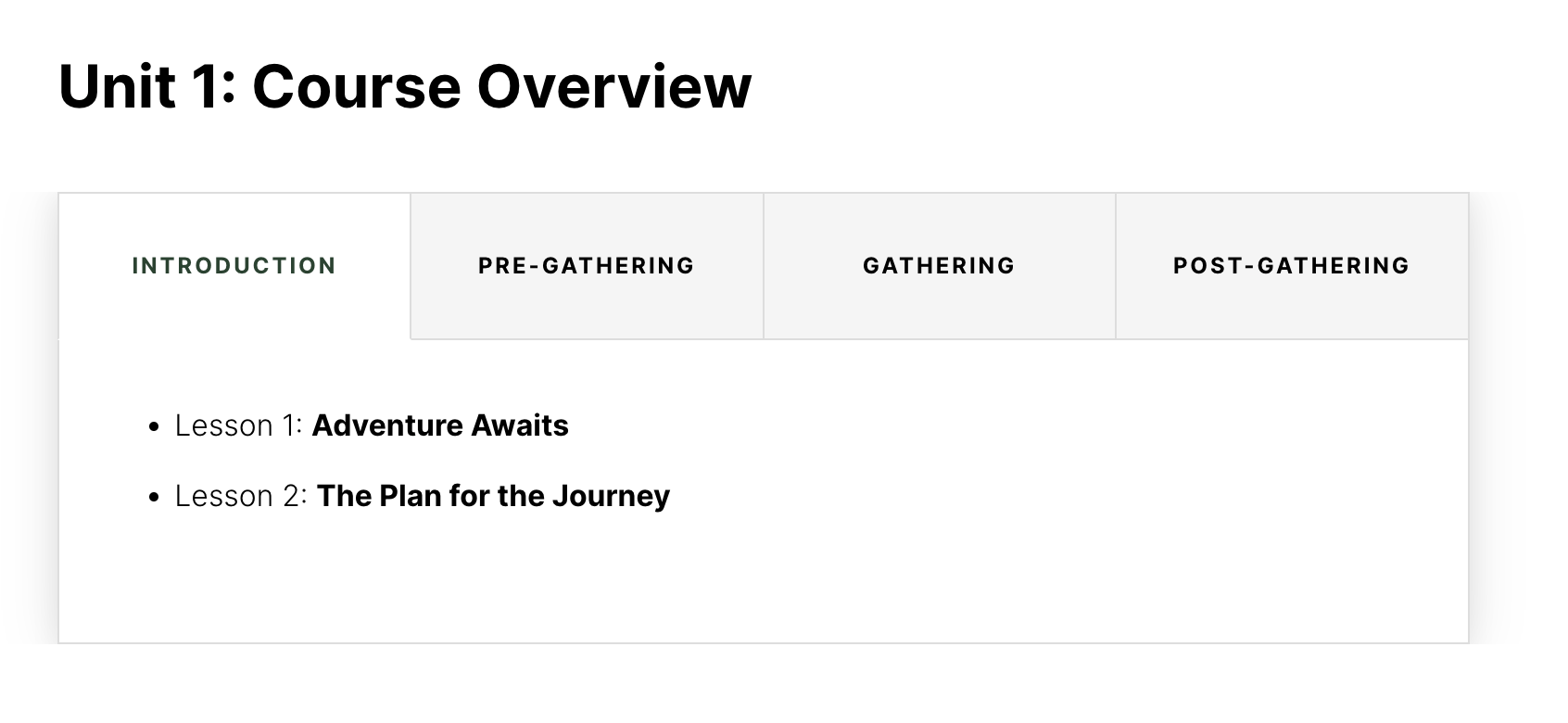Open Adventure Awaits lesson title
This screenshot has height=723, width=1568.
tap(440, 425)
